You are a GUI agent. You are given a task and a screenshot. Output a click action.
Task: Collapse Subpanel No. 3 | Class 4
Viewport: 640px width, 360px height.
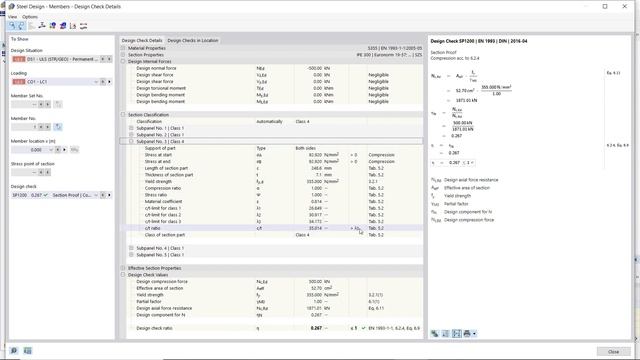pos(131,141)
